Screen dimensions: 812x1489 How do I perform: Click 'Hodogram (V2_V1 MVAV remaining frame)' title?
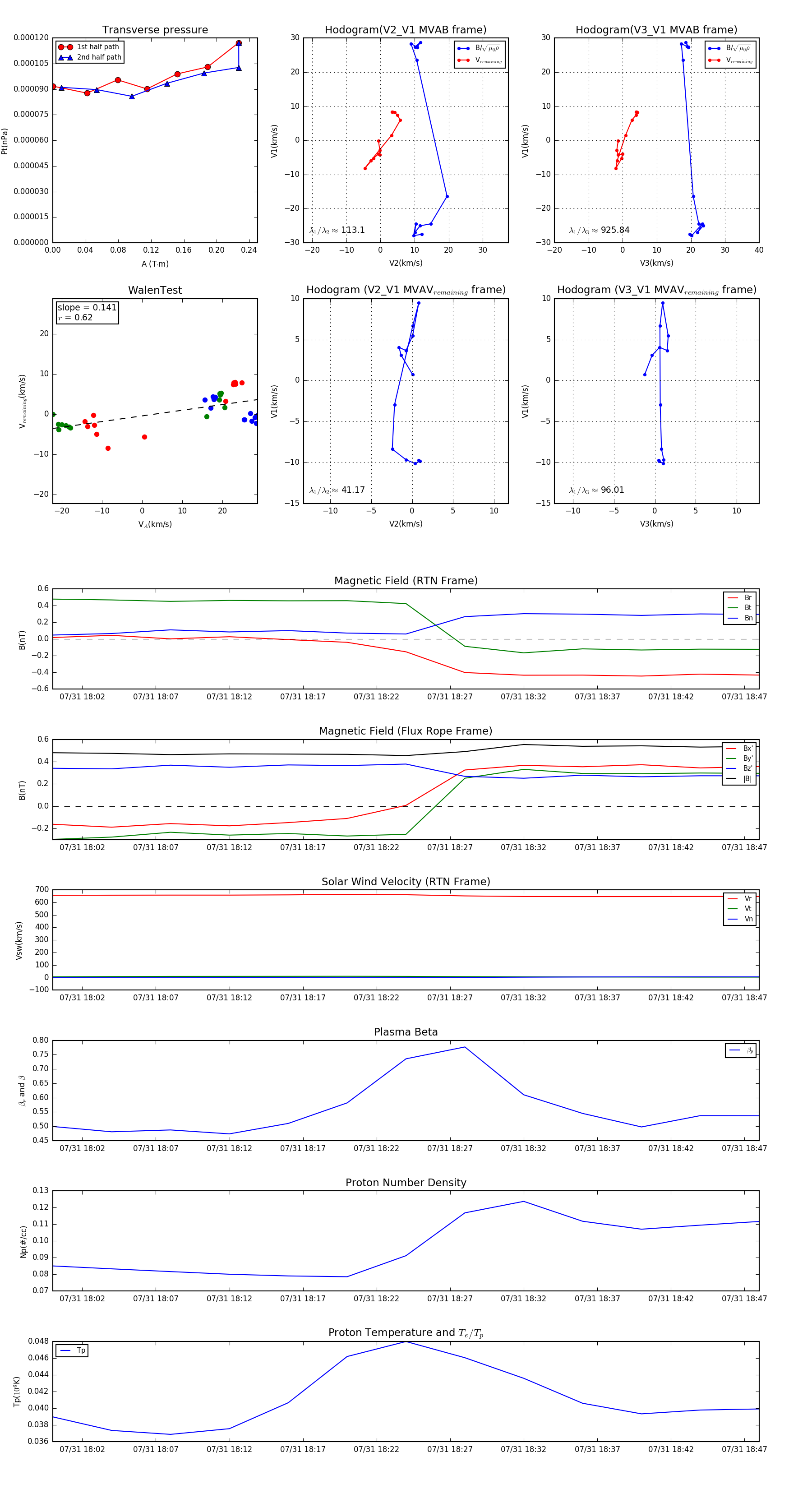pos(406,290)
